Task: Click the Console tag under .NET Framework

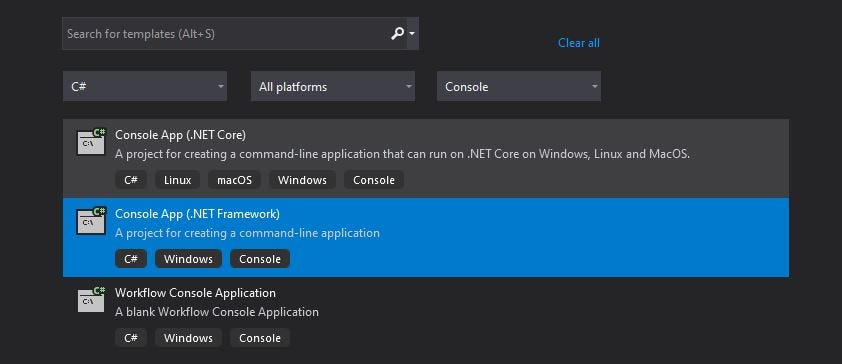Action: [260, 259]
